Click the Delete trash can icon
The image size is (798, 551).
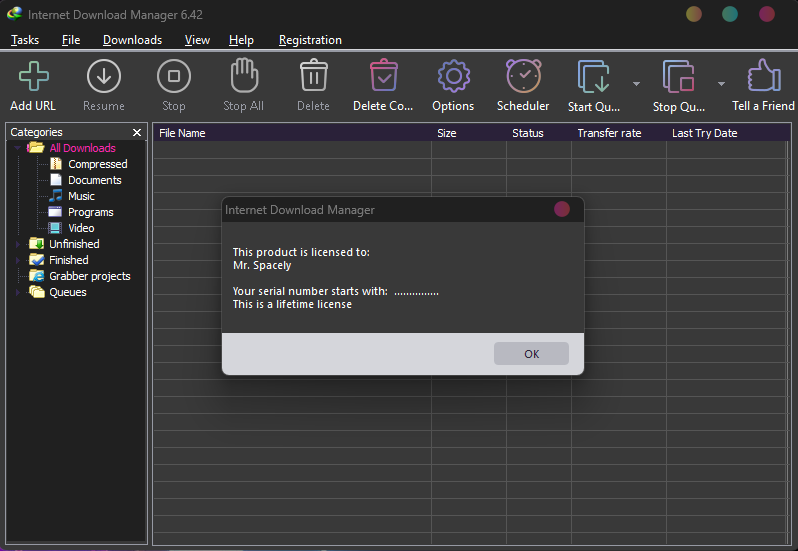click(x=314, y=75)
